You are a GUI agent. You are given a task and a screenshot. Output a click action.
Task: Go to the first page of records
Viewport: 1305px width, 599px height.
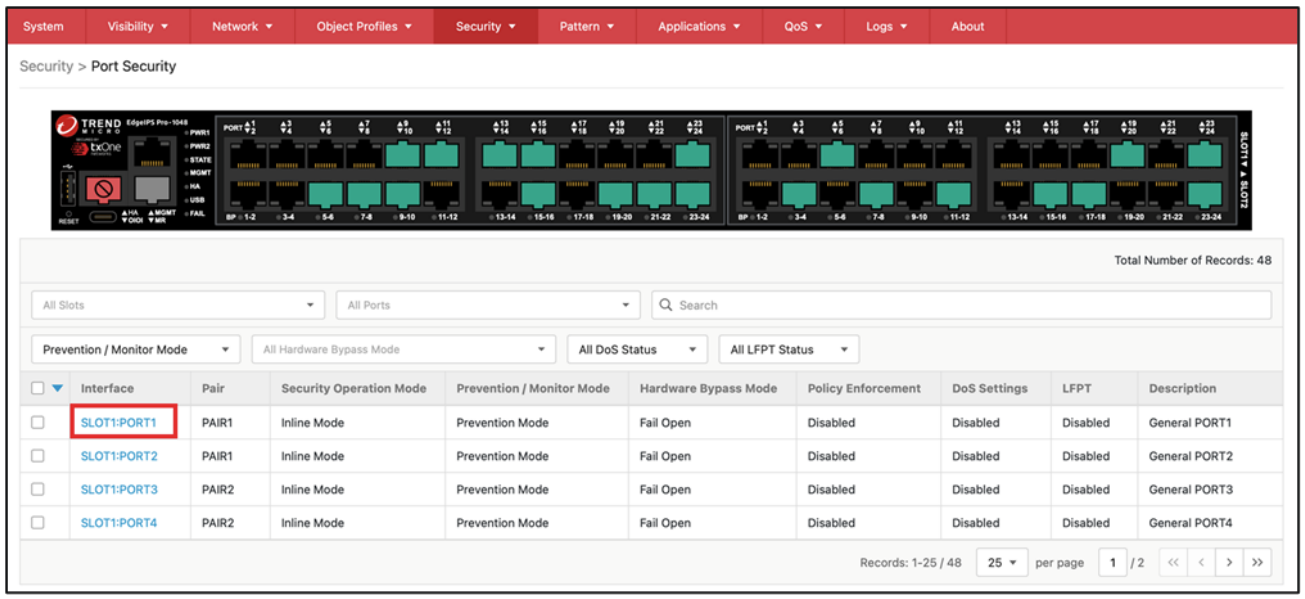[x=1173, y=563]
